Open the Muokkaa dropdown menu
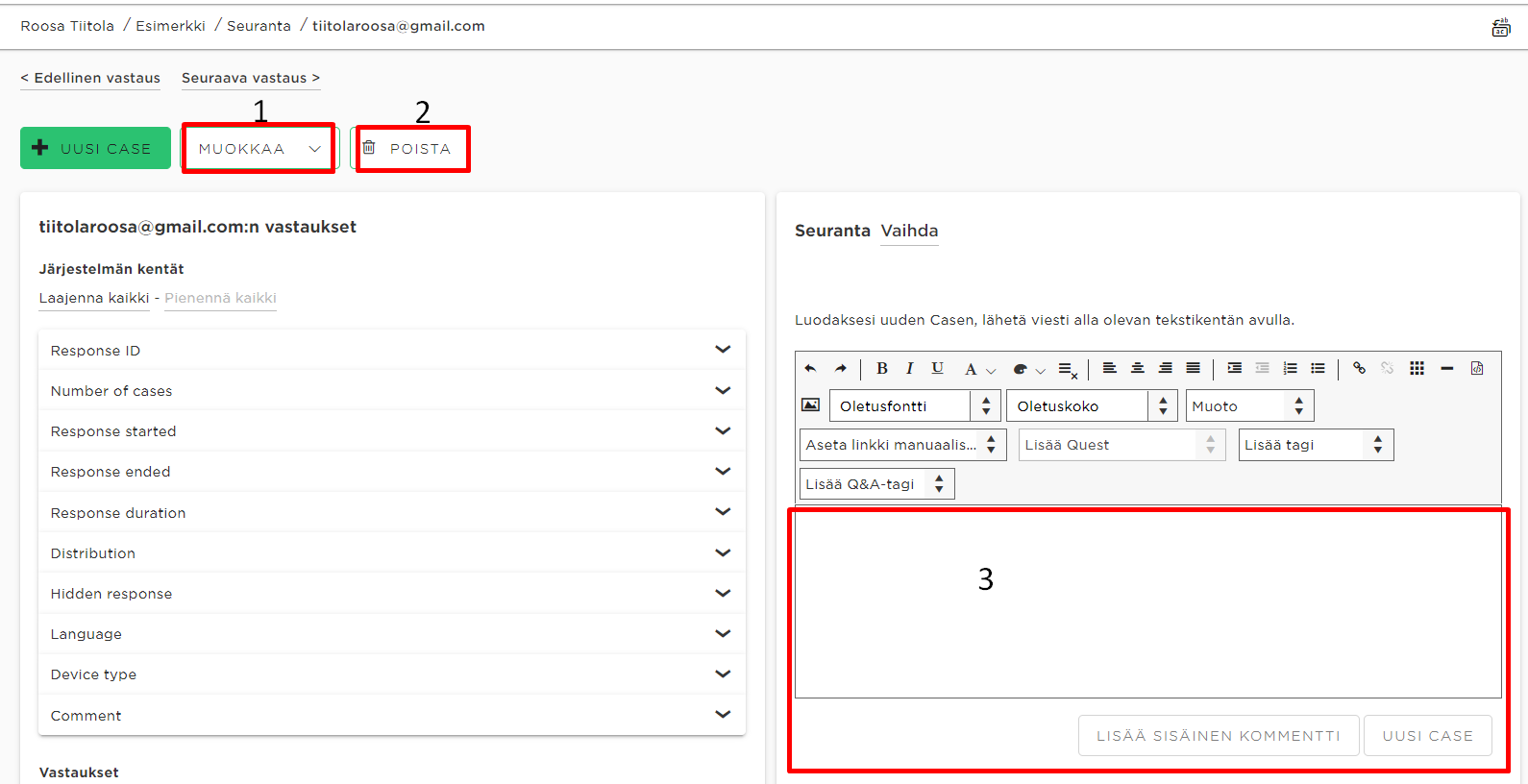1528x784 pixels. (x=259, y=148)
